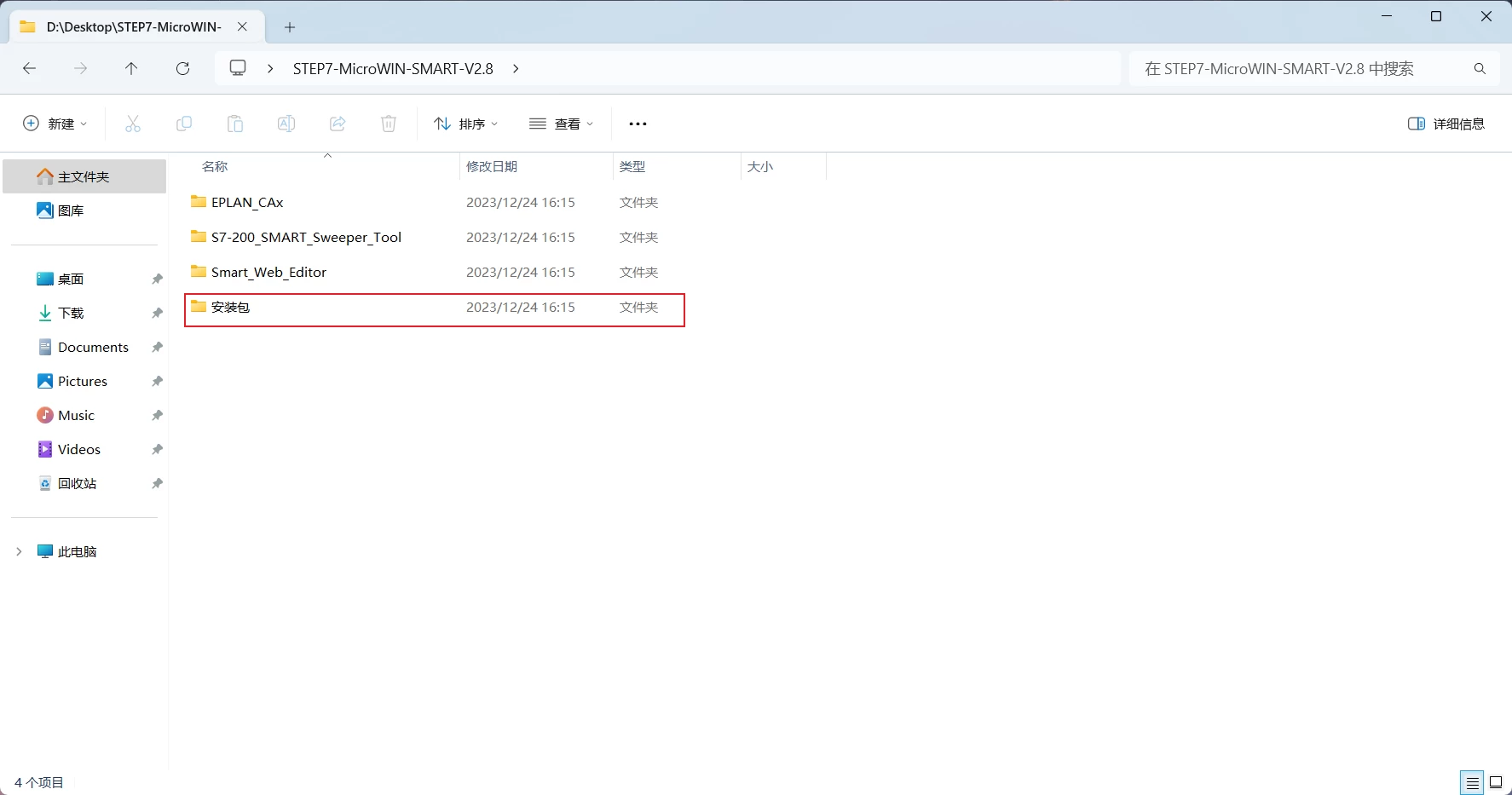Go back to previous folder
This screenshot has width=1512, height=795.
(30, 68)
